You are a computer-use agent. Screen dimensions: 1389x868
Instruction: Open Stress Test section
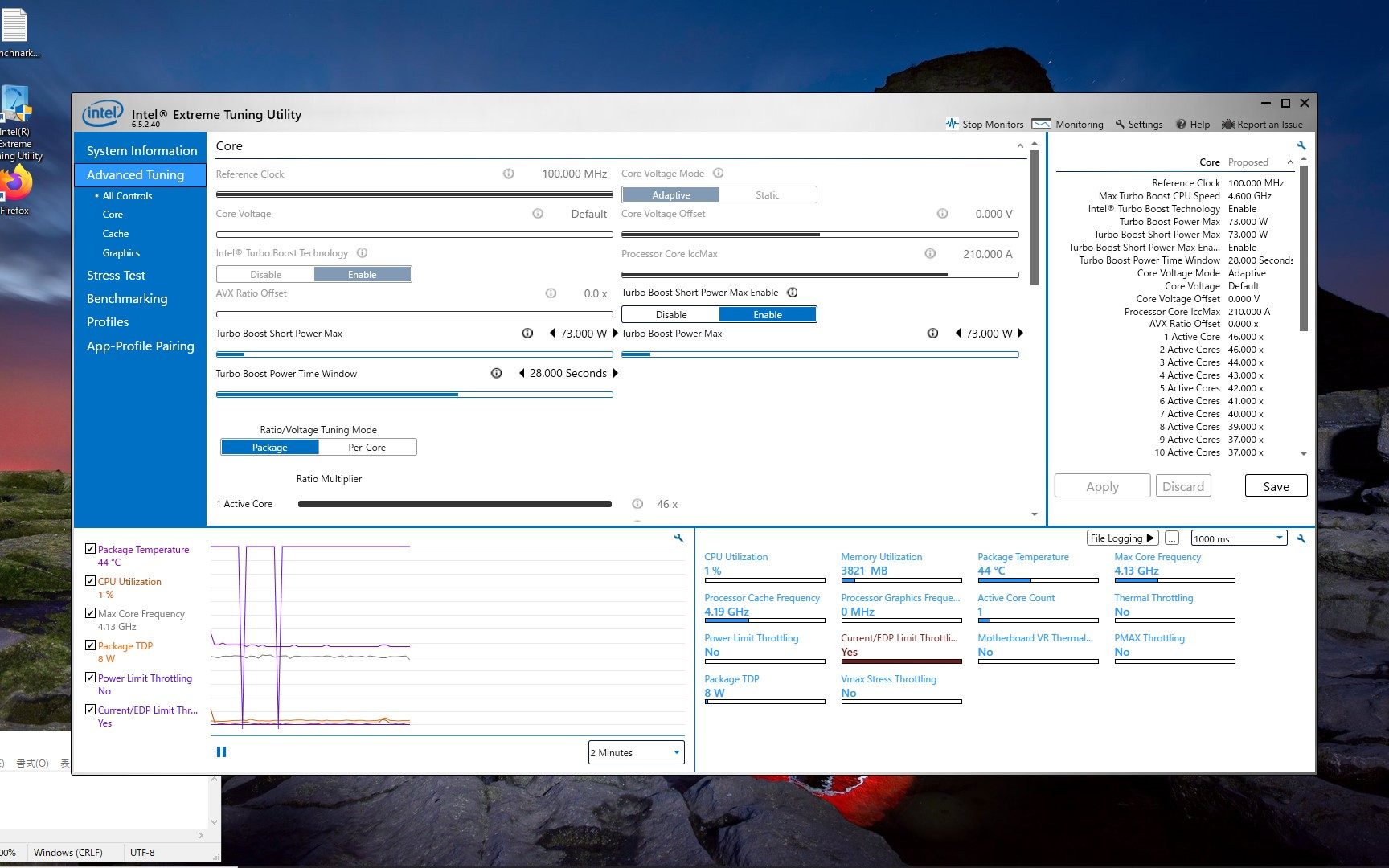[116, 275]
